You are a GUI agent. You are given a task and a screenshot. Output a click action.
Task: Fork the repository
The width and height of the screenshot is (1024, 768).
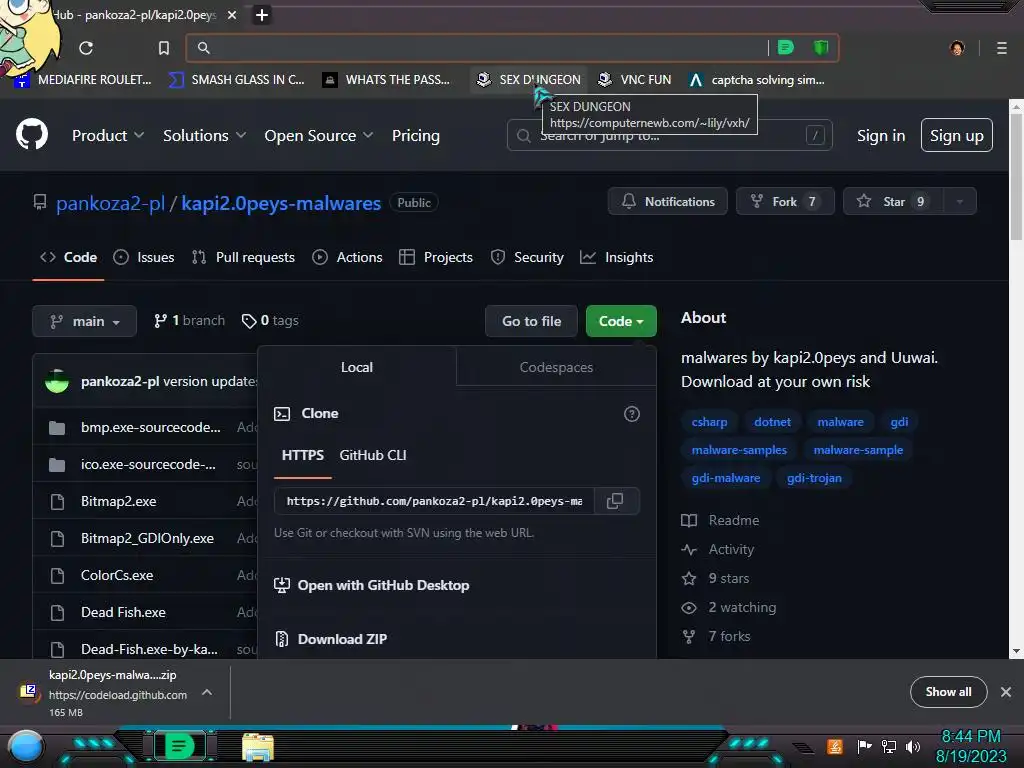(x=785, y=201)
